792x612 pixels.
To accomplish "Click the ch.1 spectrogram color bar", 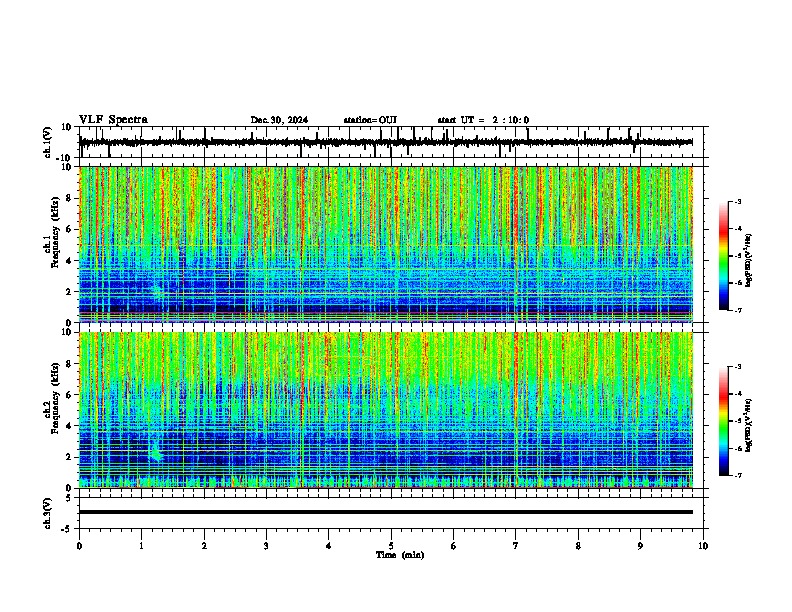I will coord(723,256).
